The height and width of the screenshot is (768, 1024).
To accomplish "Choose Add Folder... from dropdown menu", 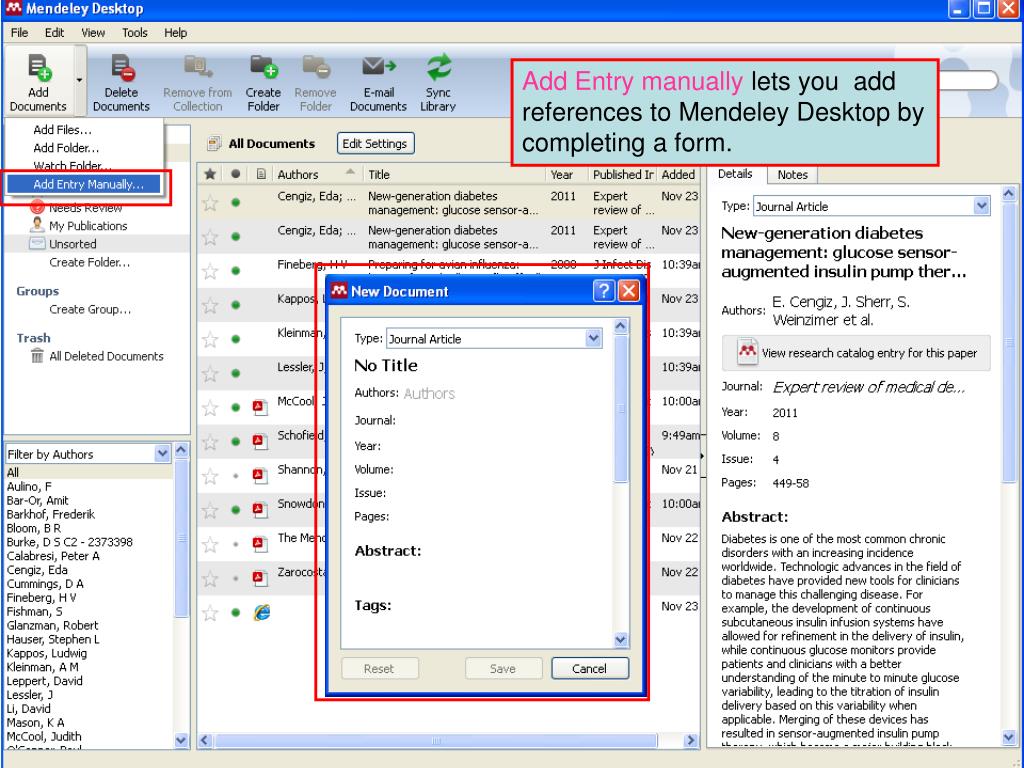I will coord(66,148).
